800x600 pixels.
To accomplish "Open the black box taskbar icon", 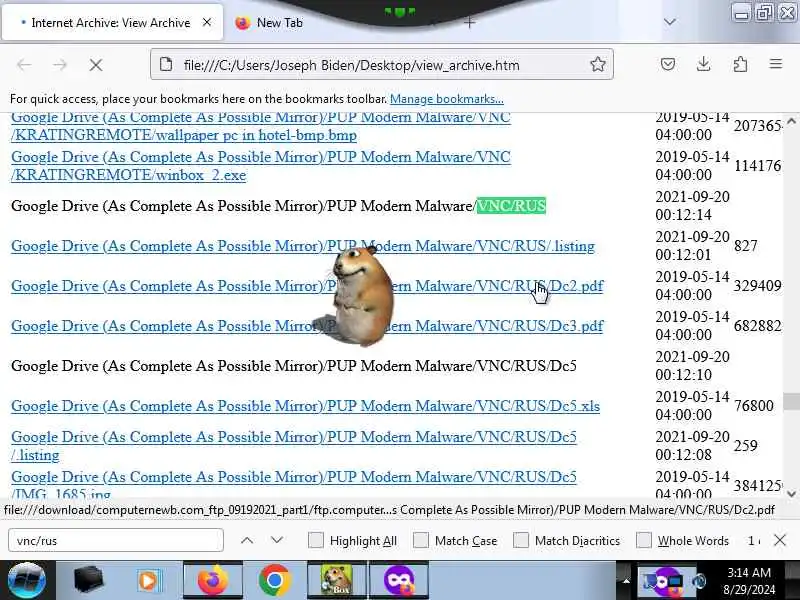I will pos(89,581).
